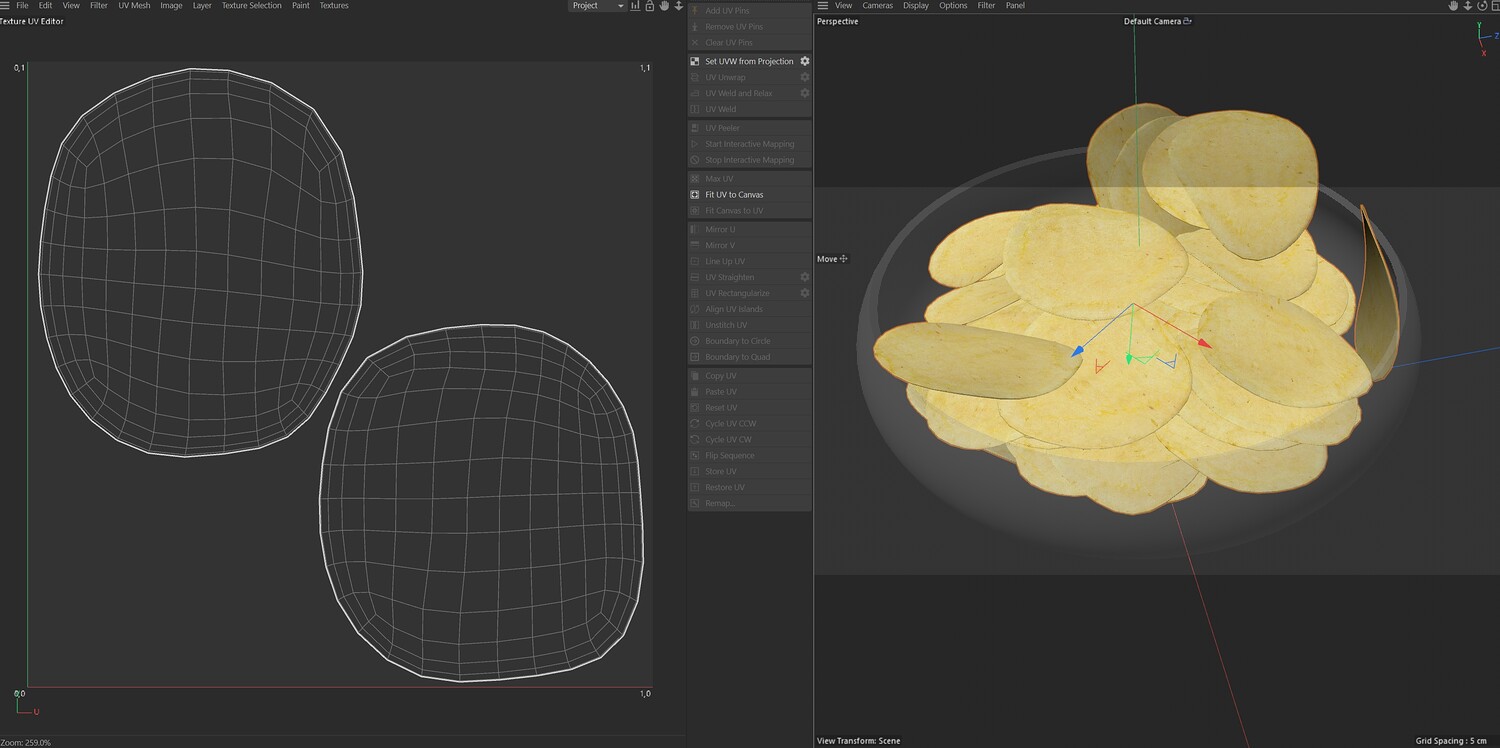Open the Texture Selection menu
Screen dimensions: 1500x748
pyautogui.click(x=252, y=6)
